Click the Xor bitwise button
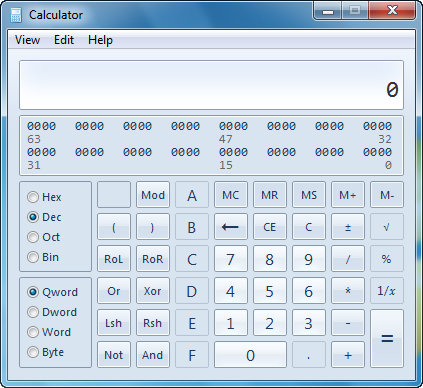Image resolution: width=423 pixels, height=388 pixels. click(x=153, y=291)
